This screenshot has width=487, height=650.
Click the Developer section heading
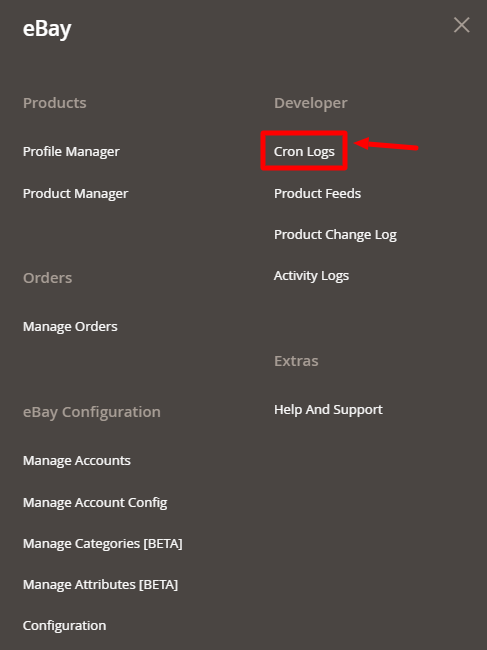[x=311, y=103]
